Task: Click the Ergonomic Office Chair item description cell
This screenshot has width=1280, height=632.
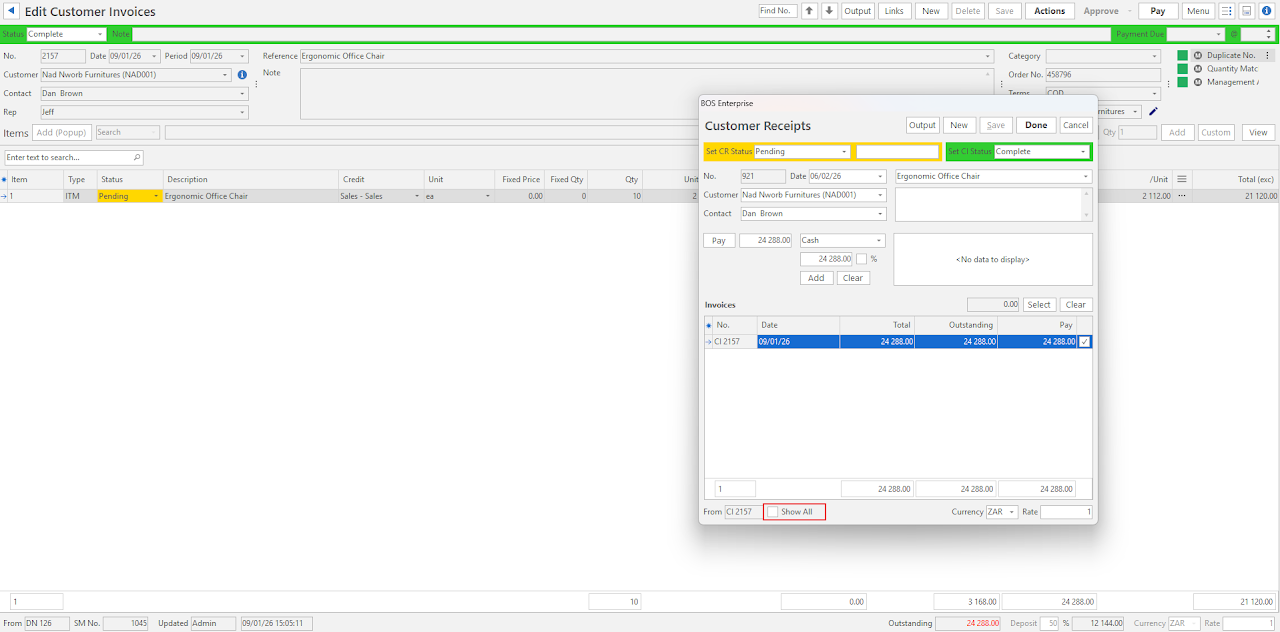Action: point(251,197)
